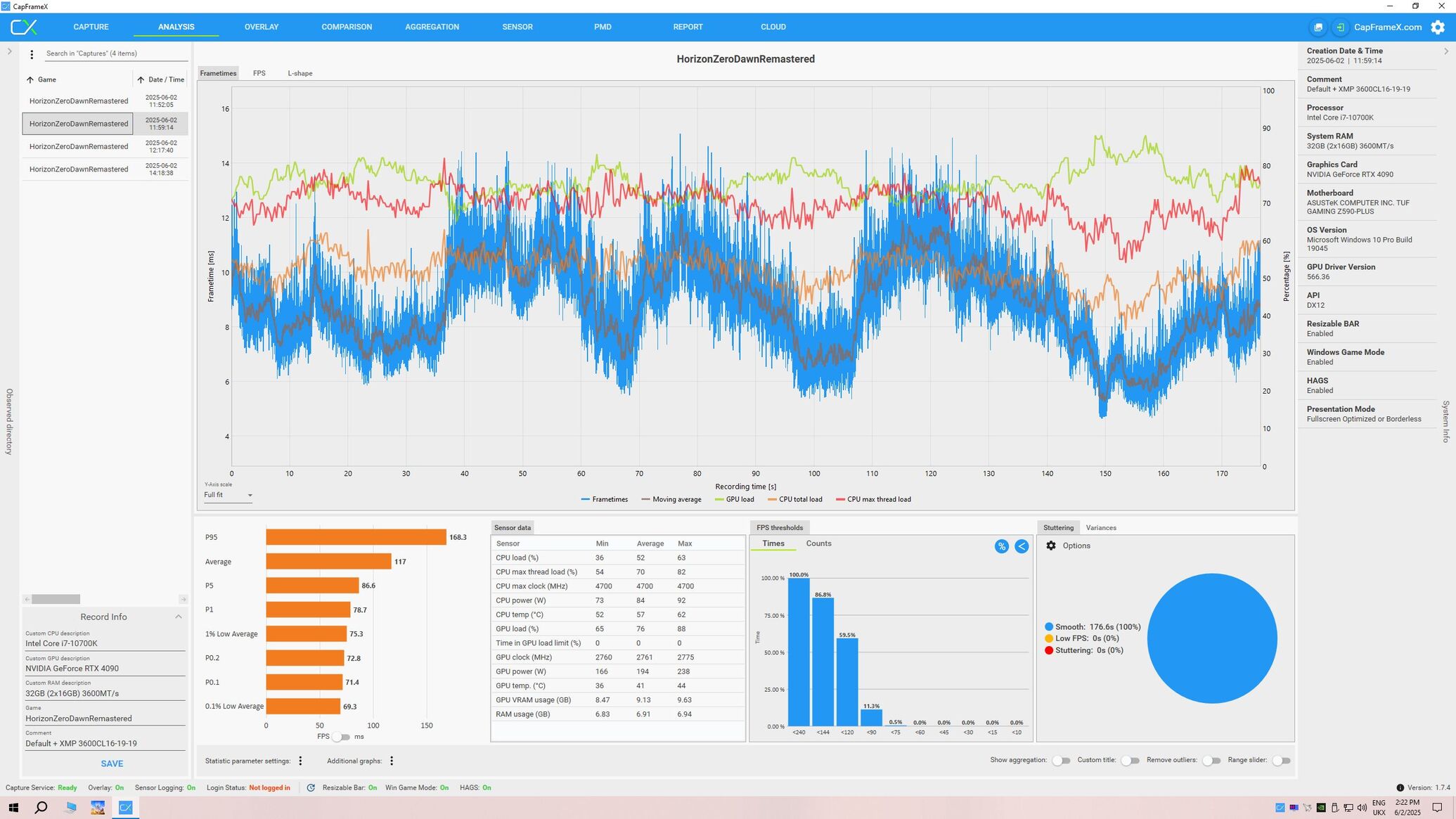This screenshot has height=819, width=1456.
Task: Open settings gear in top bar
Action: pyautogui.click(x=1438, y=27)
